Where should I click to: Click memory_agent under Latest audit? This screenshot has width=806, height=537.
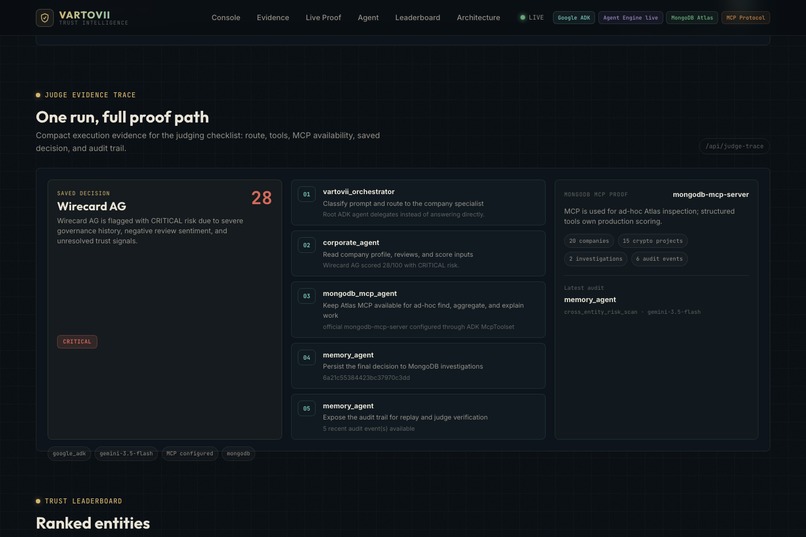pyautogui.click(x=590, y=300)
